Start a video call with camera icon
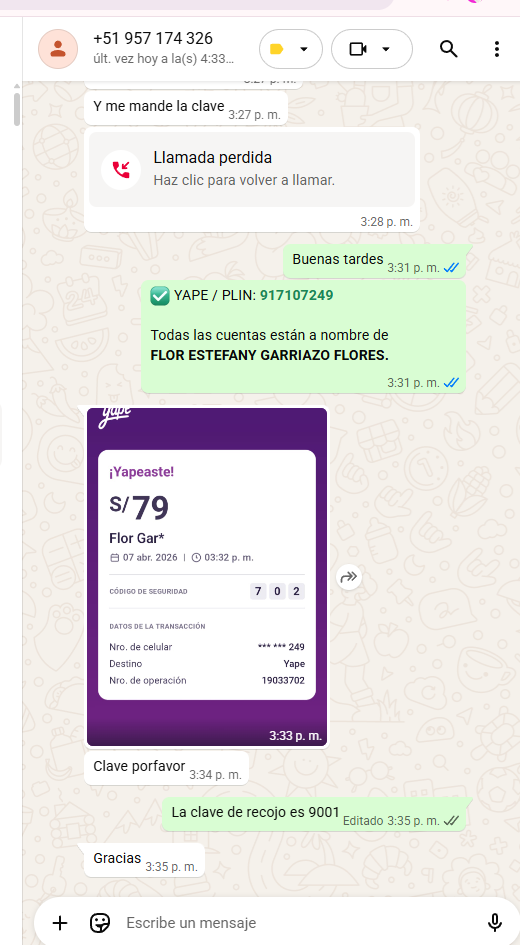The width and height of the screenshot is (520, 945). (x=358, y=49)
